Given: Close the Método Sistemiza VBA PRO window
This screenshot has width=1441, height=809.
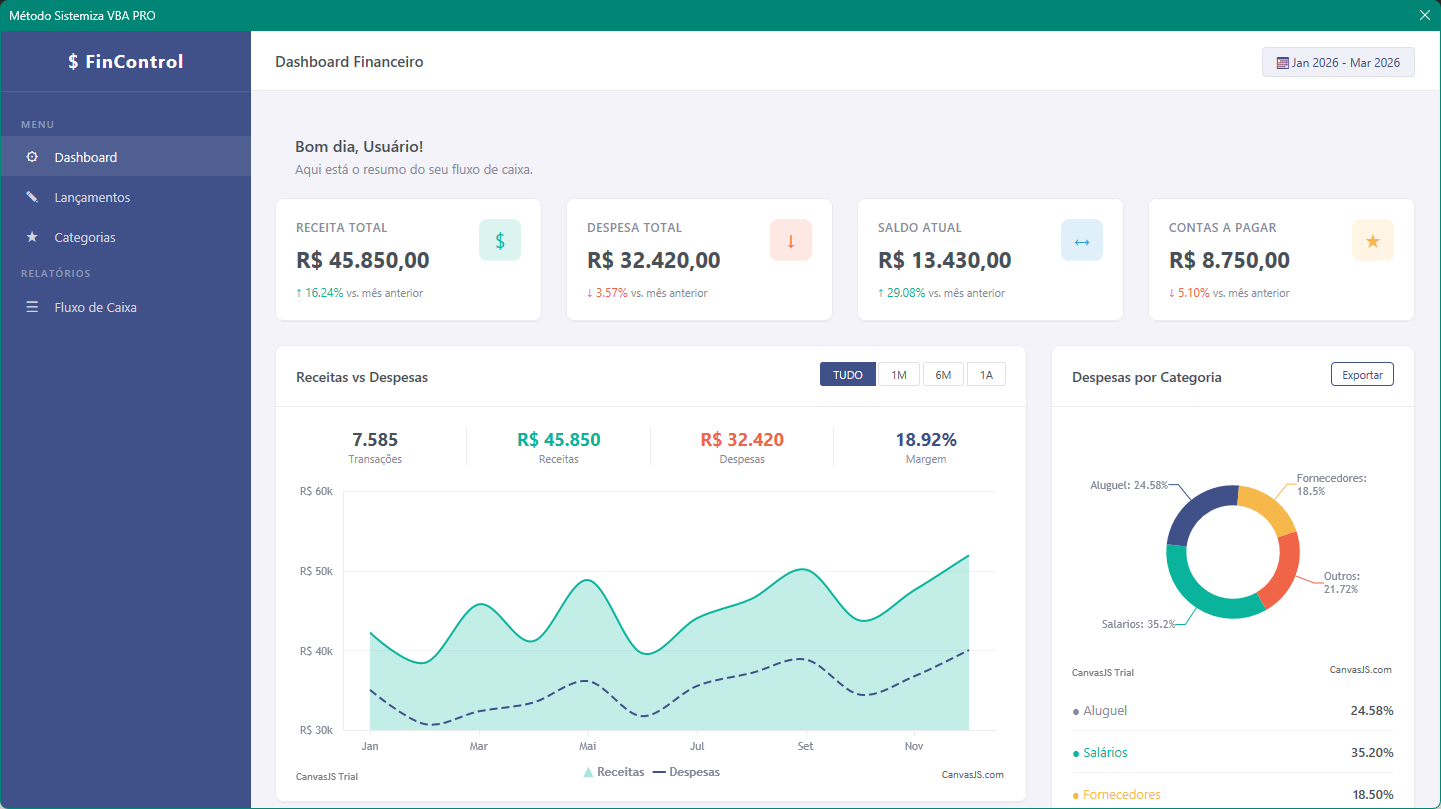Looking at the screenshot, I should click(x=1425, y=15).
